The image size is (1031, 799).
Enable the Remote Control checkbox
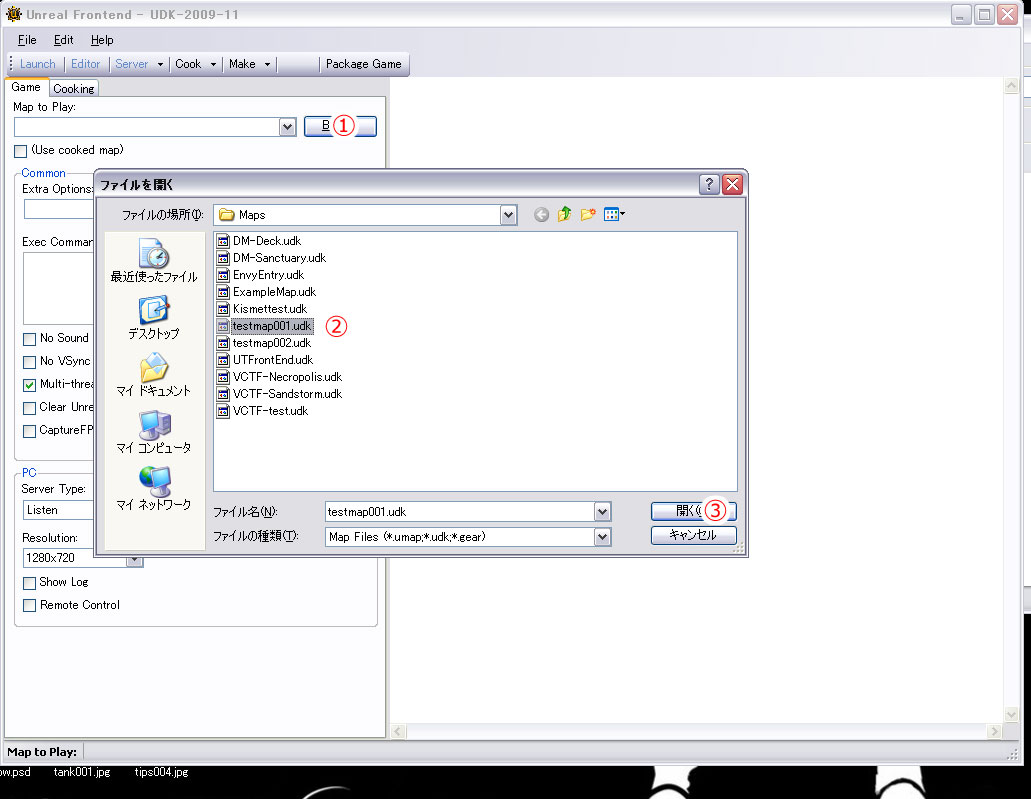[x=30, y=606]
